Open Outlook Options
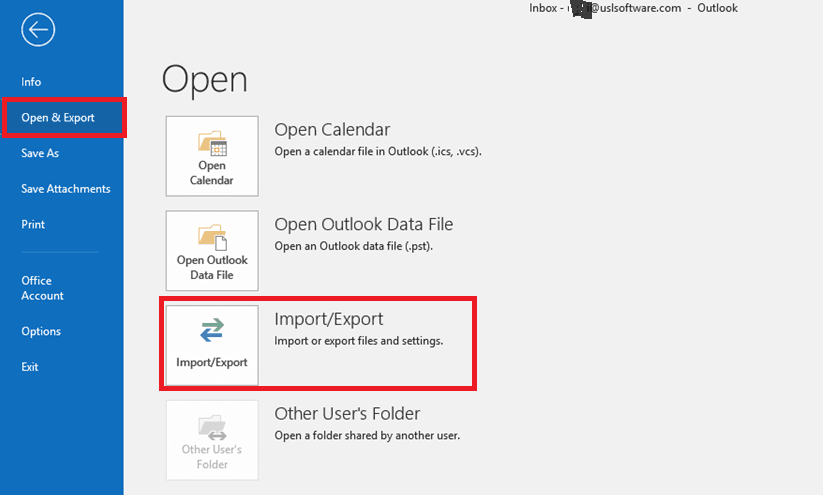 [41, 332]
